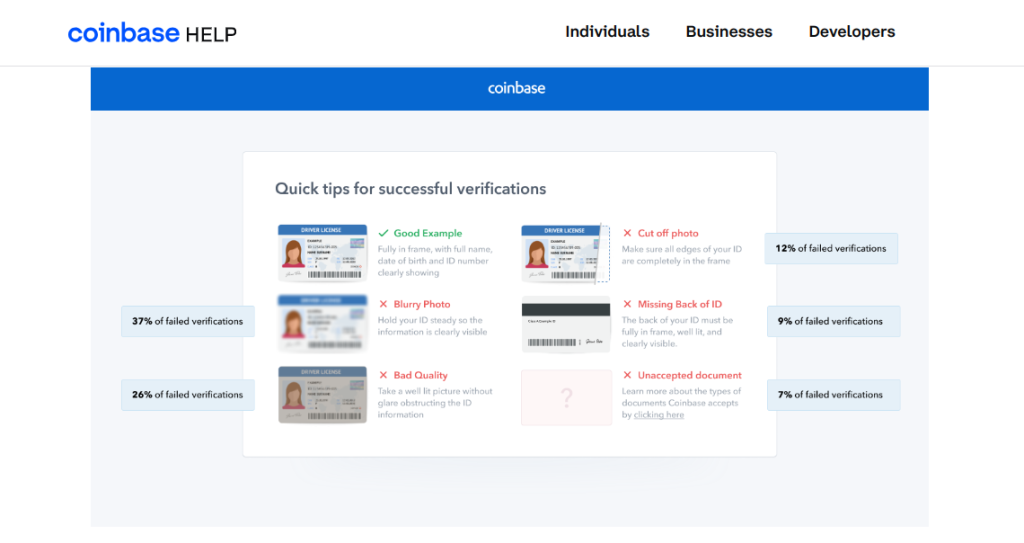1024x543 pixels.
Task: Click the red X beside Bad Quality
Action: tap(383, 375)
